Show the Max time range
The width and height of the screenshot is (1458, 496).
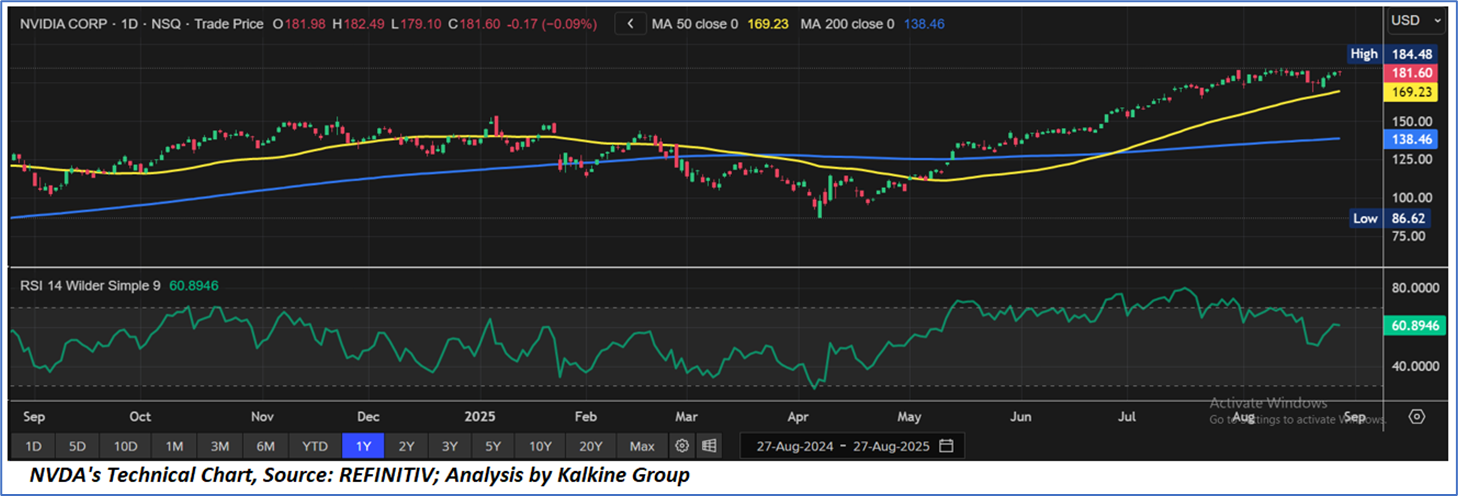point(642,445)
